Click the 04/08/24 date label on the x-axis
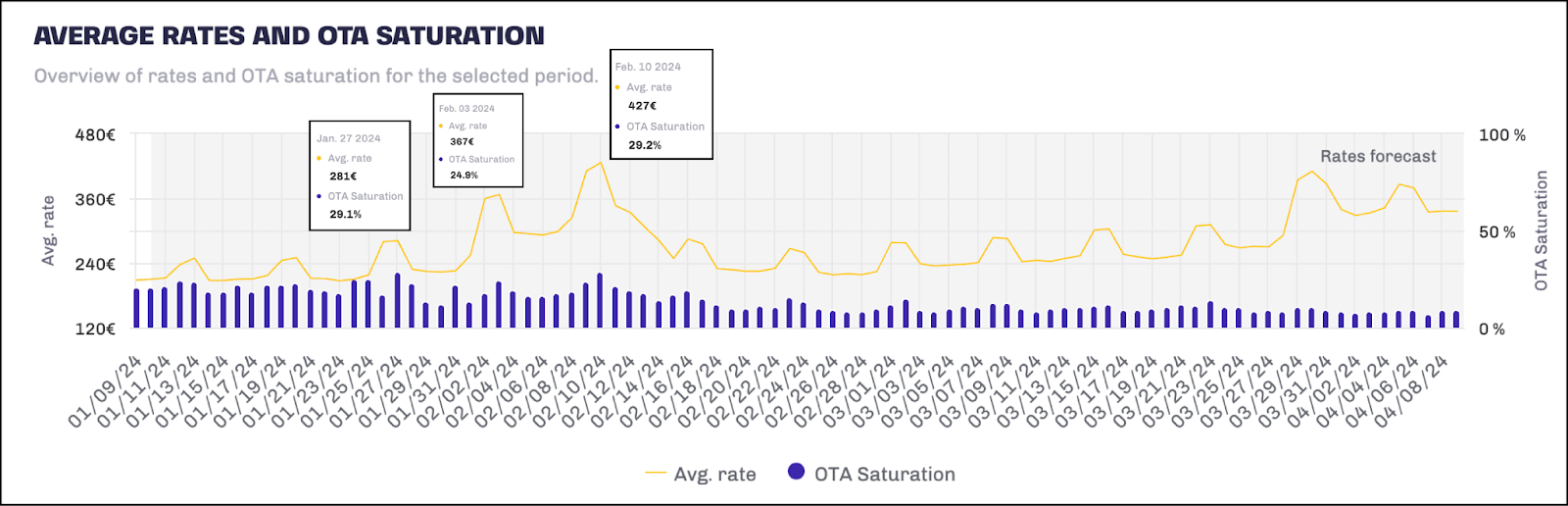Viewport: 1568px width, 506px height. [1410, 393]
